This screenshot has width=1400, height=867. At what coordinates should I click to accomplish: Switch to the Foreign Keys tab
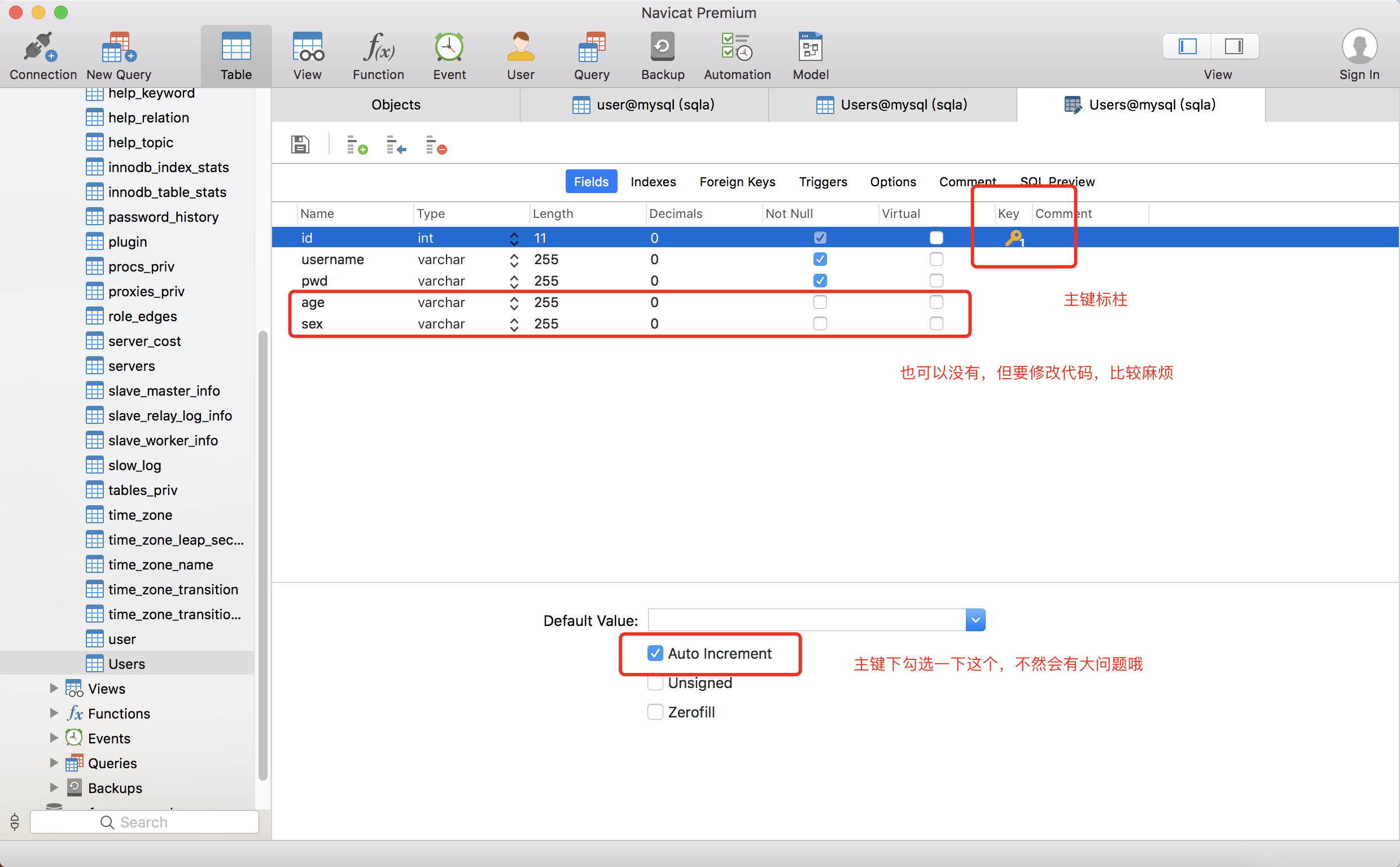pos(737,182)
